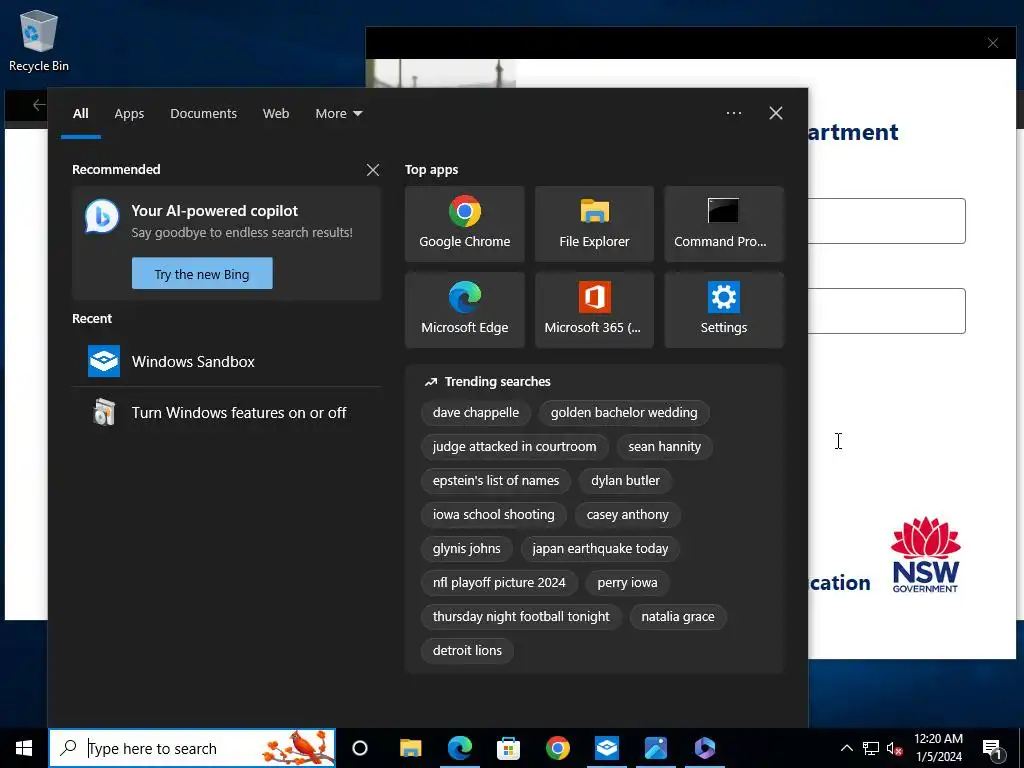
Task: Search trending 'glynis johns'
Action: [466, 549]
